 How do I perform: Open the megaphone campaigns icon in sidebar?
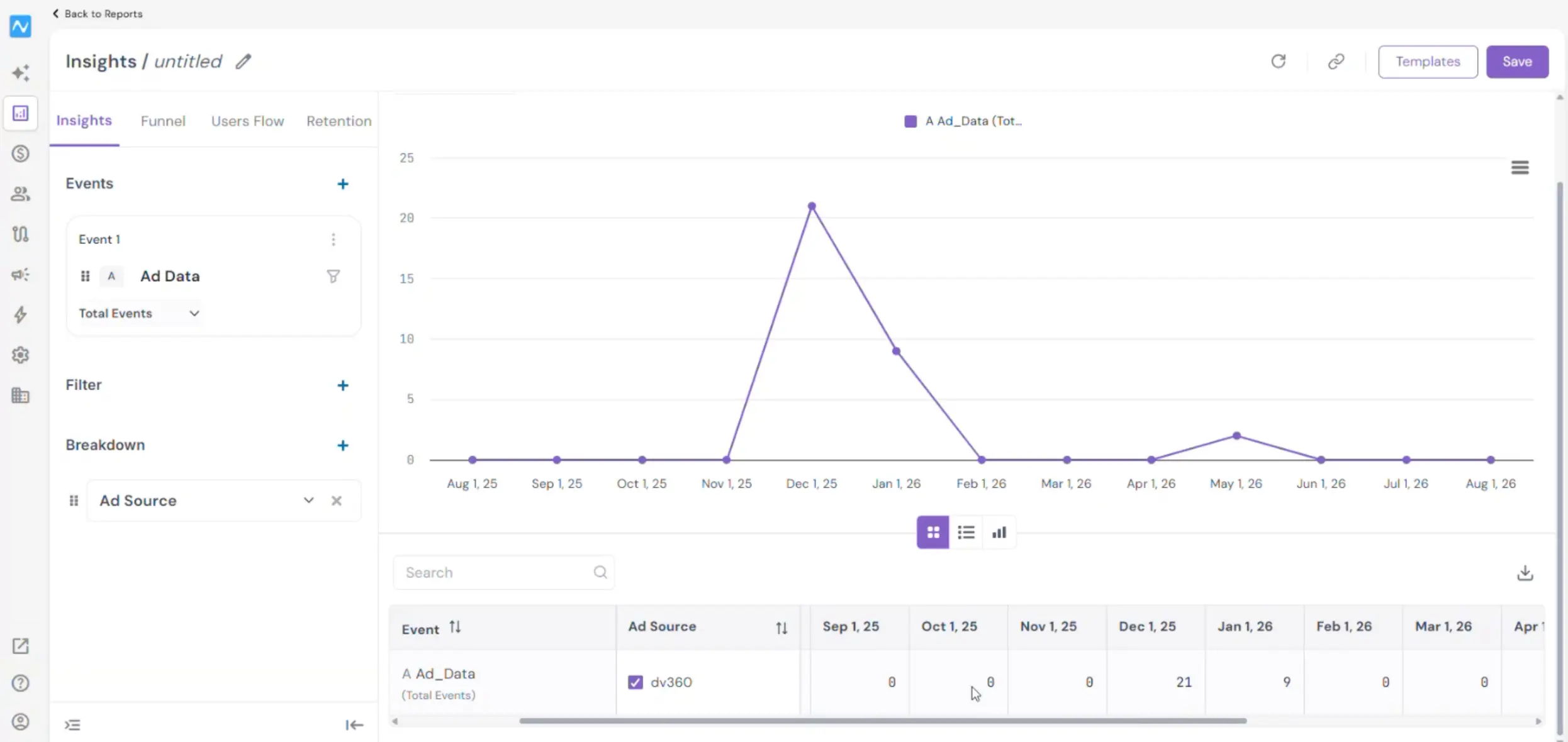(x=21, y=275)
